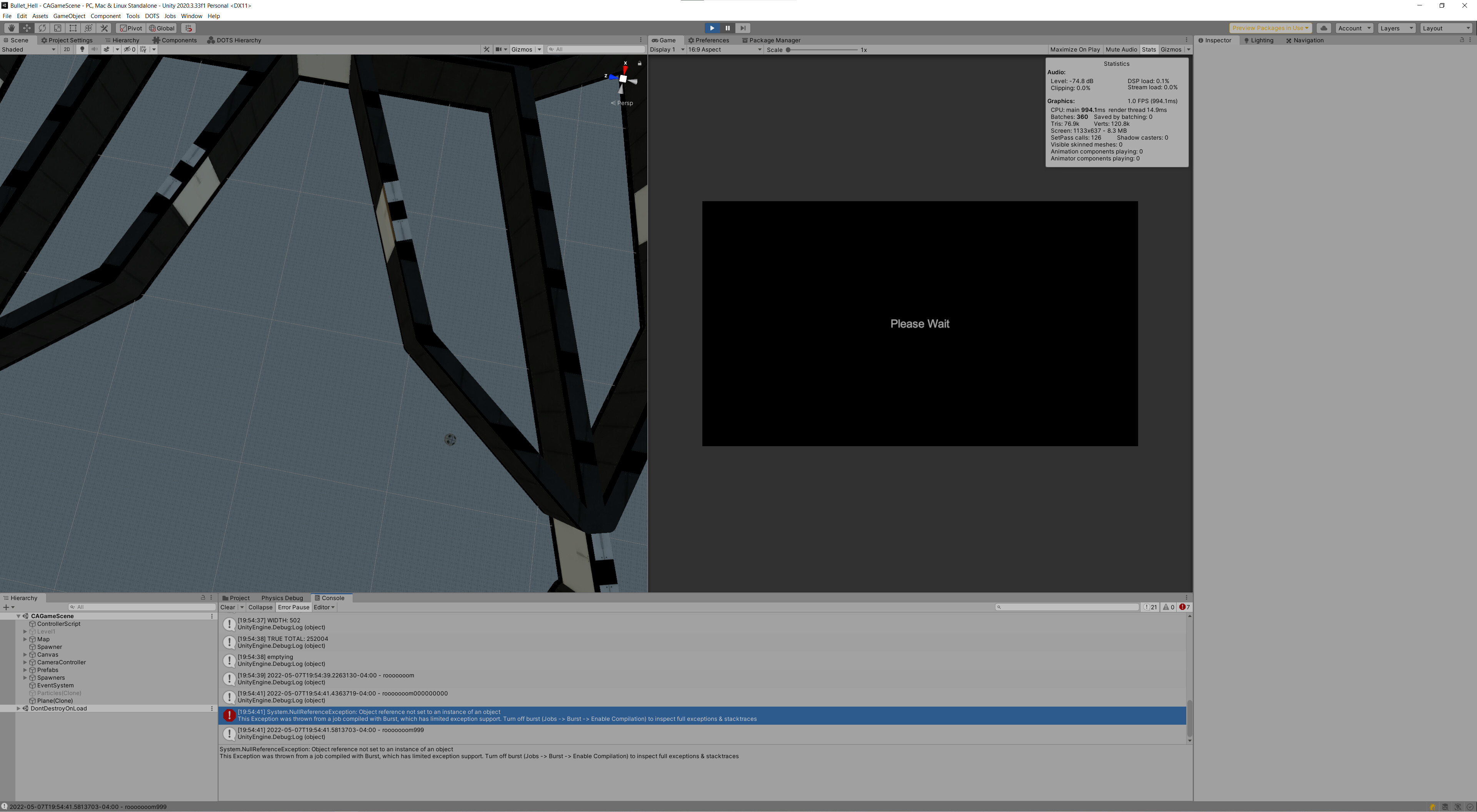Viewport: 1477px width, 812px height.
Task: Select the Scale tool
Action: (57, 28)
